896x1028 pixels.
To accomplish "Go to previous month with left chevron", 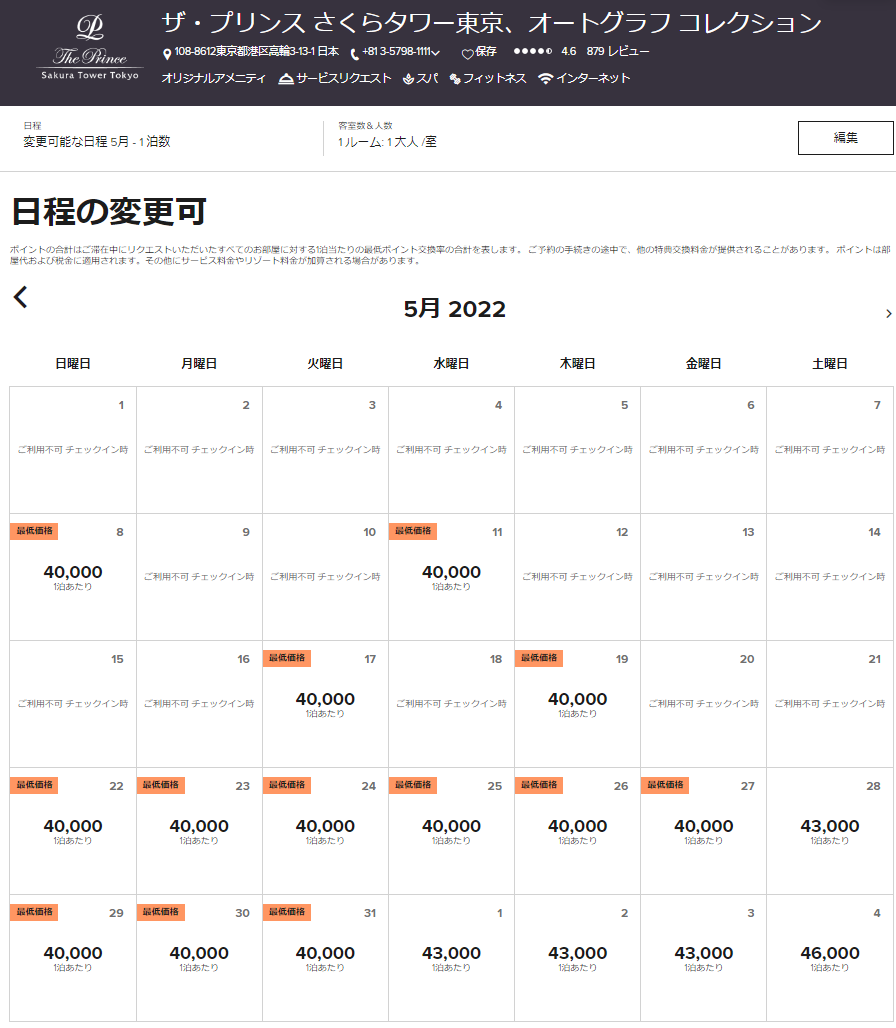I will click(x=21, y=297).
